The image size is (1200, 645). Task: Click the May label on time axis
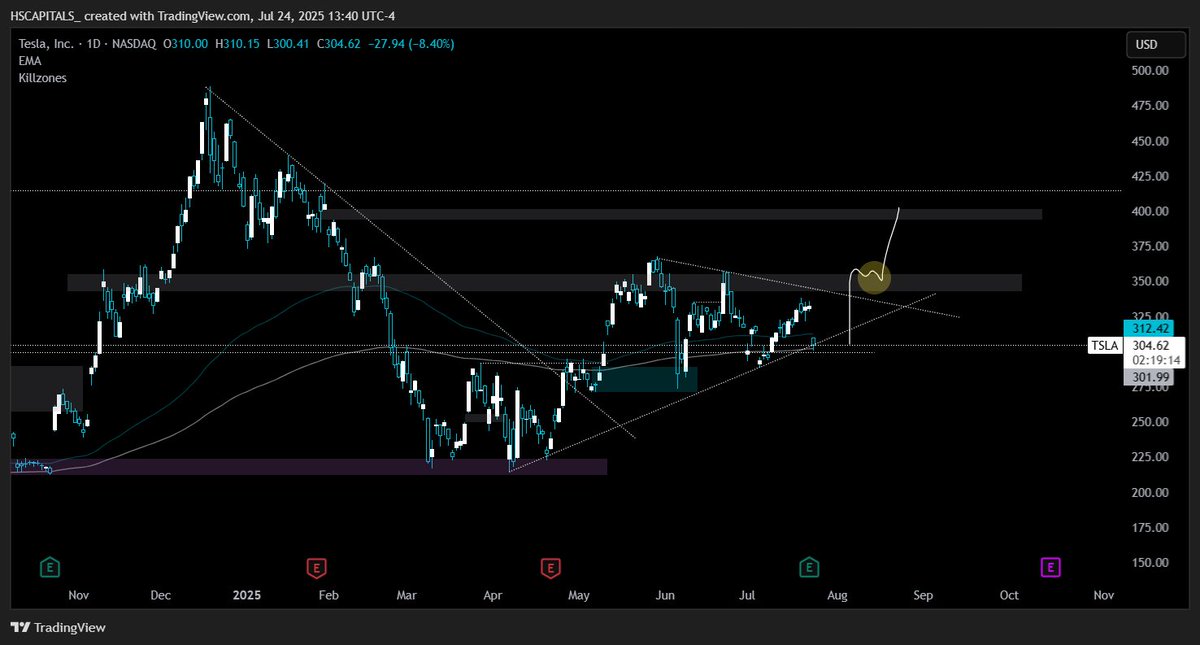(x=579, y=595)
